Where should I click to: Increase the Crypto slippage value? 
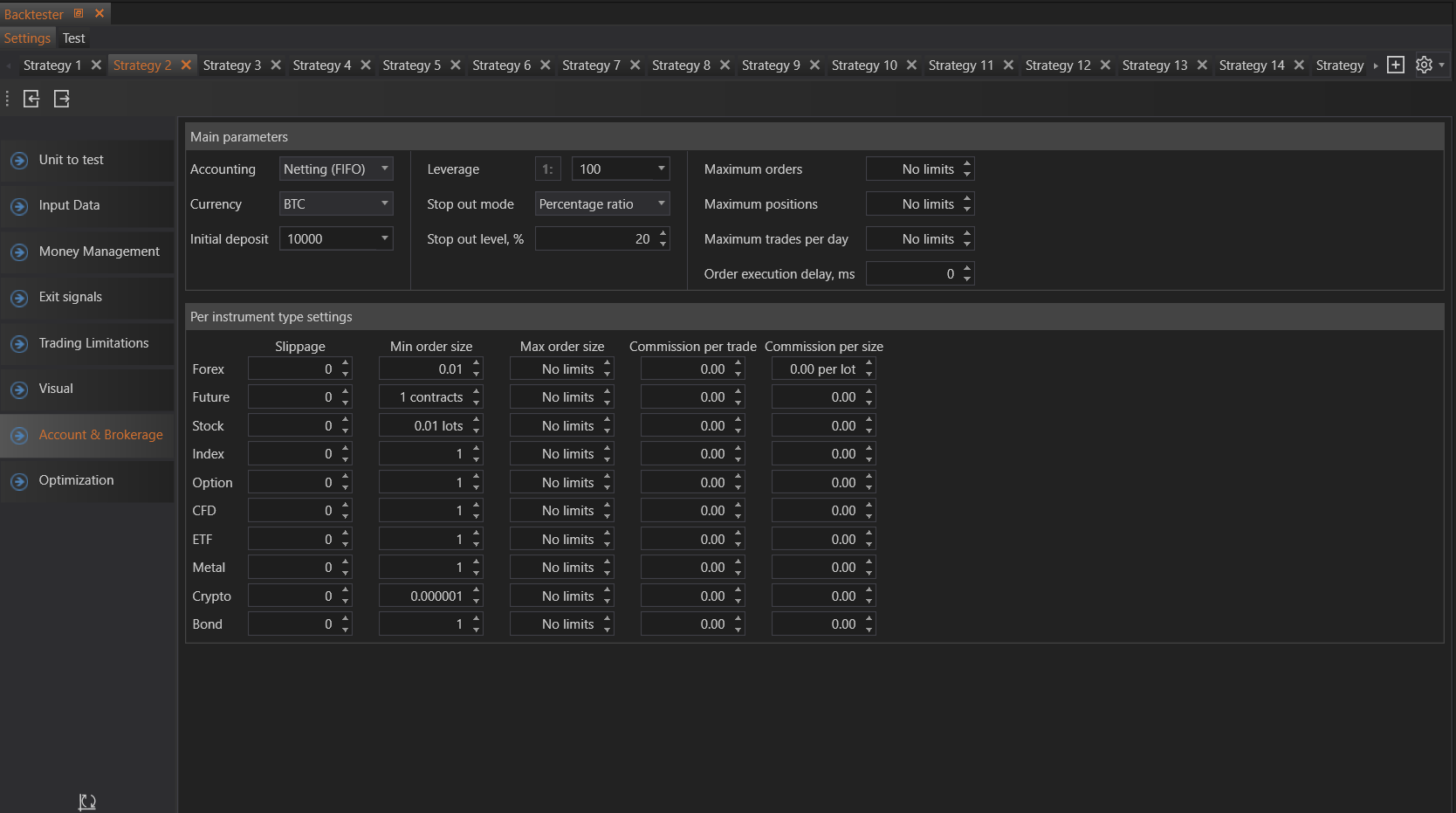[x=346, y=591]
